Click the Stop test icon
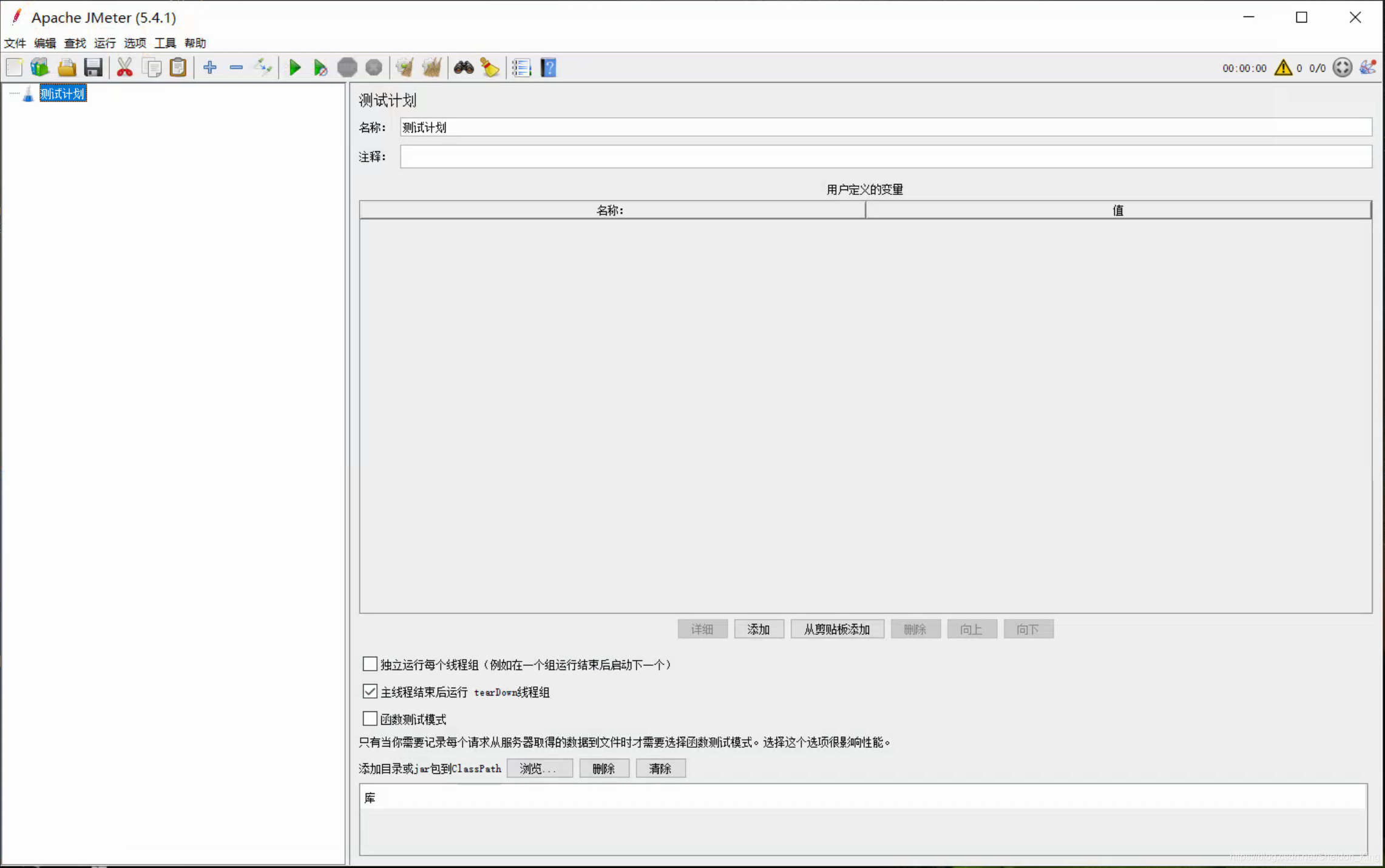1385x868 pixels. [x=347, y=67]
